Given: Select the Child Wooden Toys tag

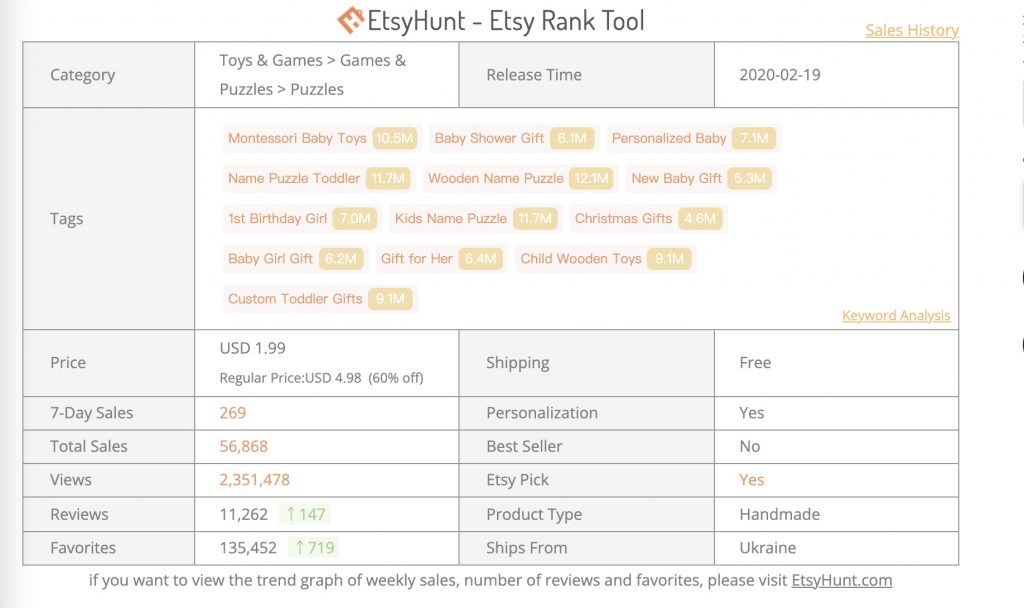Looking at the screenshot, I should point(581,258).
